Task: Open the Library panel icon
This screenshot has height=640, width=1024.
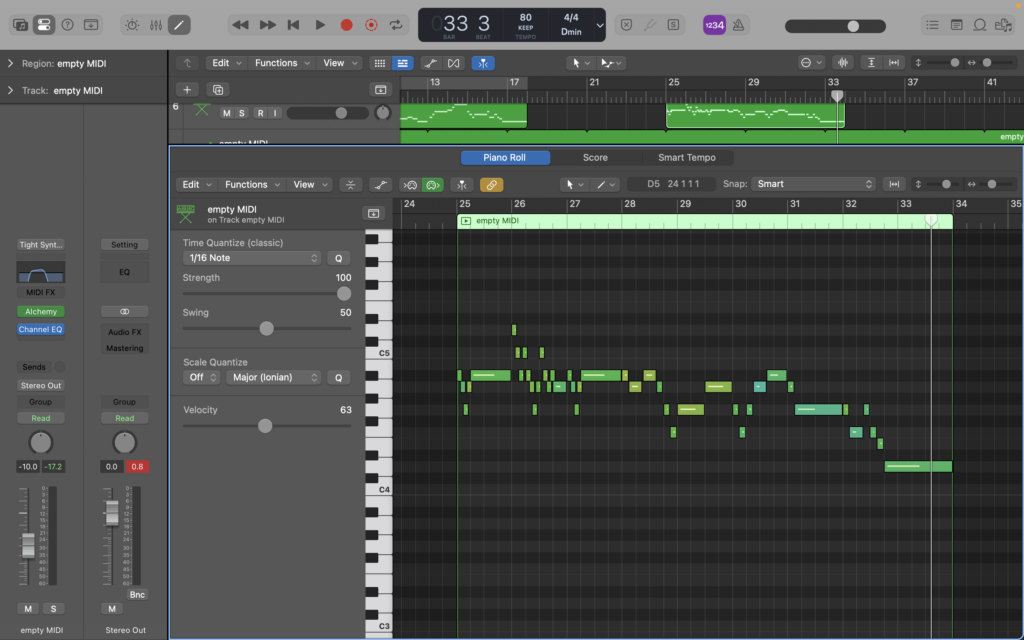Action: click(x=20, y=24)
